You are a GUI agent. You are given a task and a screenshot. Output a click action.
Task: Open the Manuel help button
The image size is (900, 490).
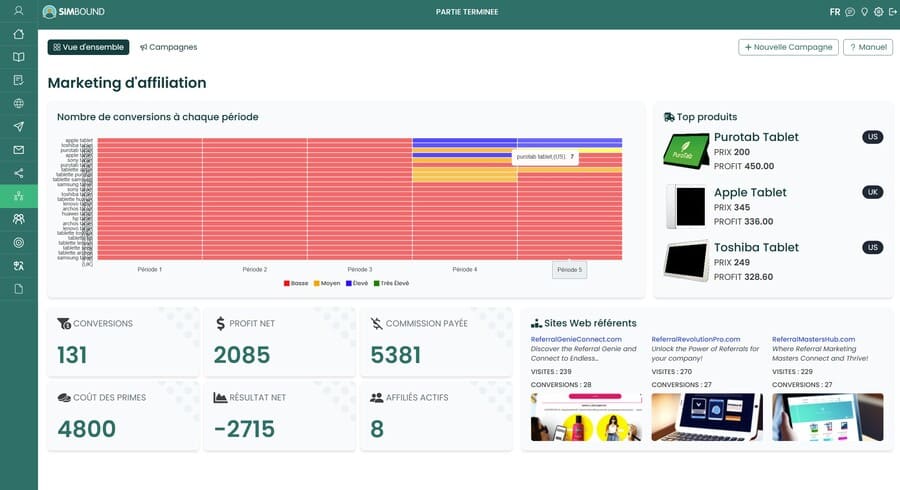pos(868,47)
